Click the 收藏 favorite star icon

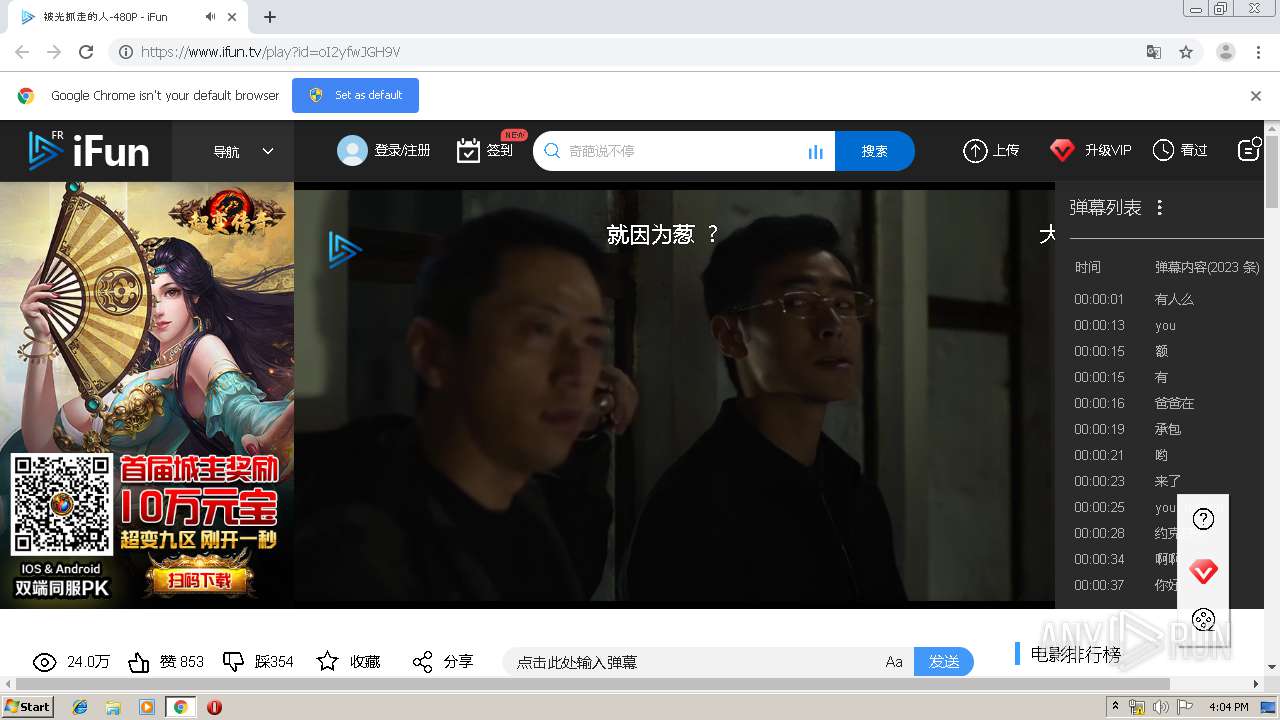[x=327, y=661]
